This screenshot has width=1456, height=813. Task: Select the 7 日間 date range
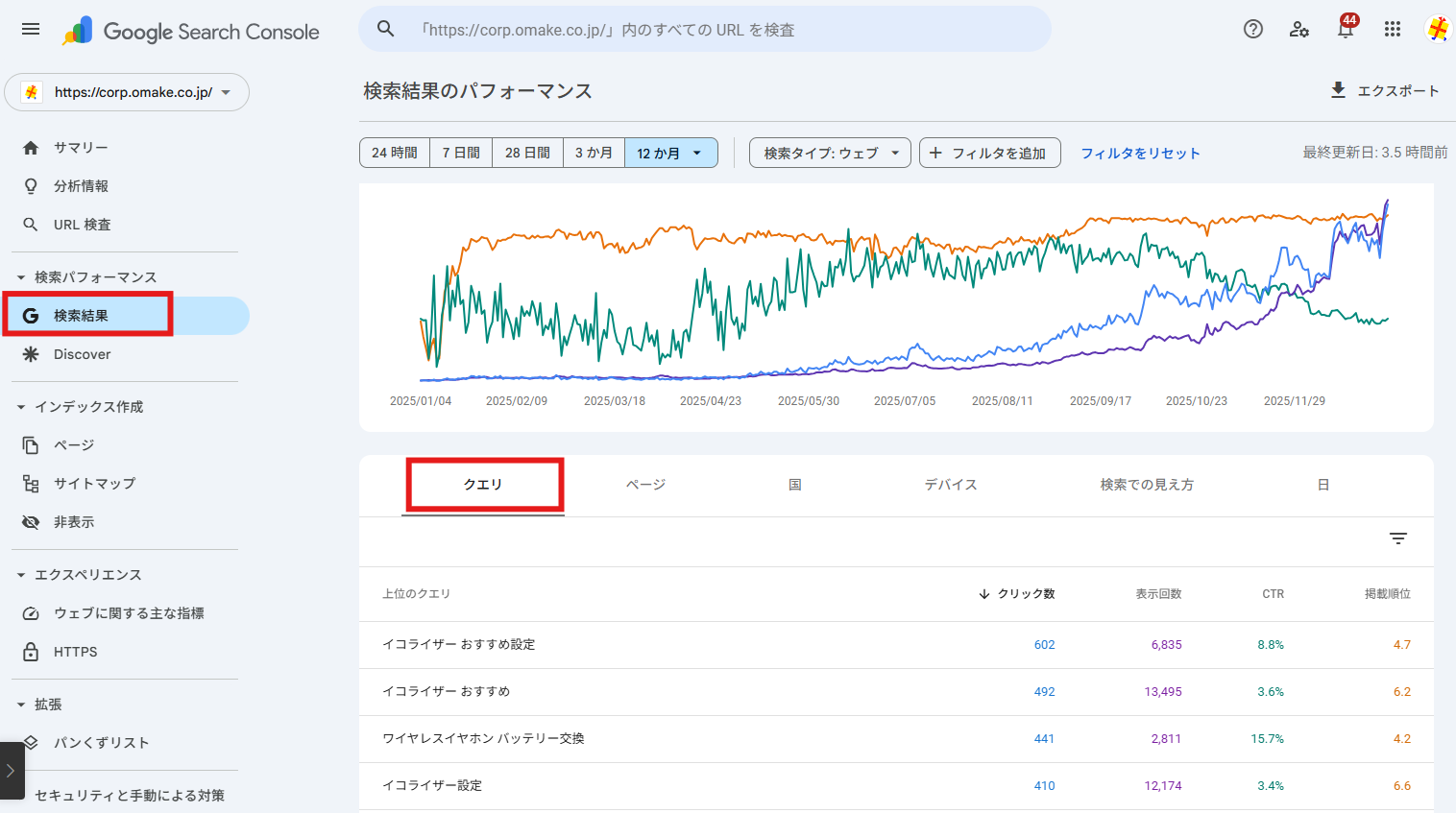[461, 153]
